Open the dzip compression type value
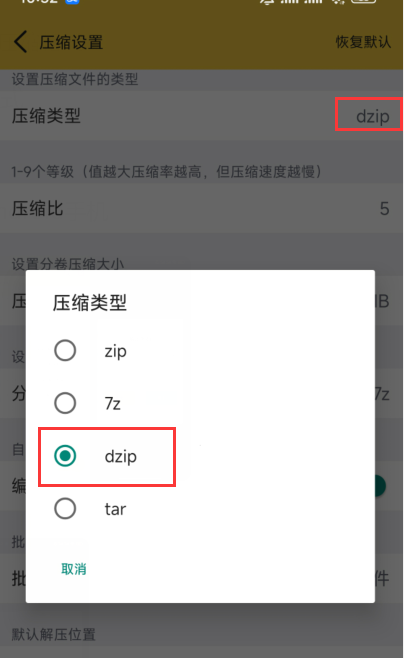404x658 pixels. coord(373,116)
